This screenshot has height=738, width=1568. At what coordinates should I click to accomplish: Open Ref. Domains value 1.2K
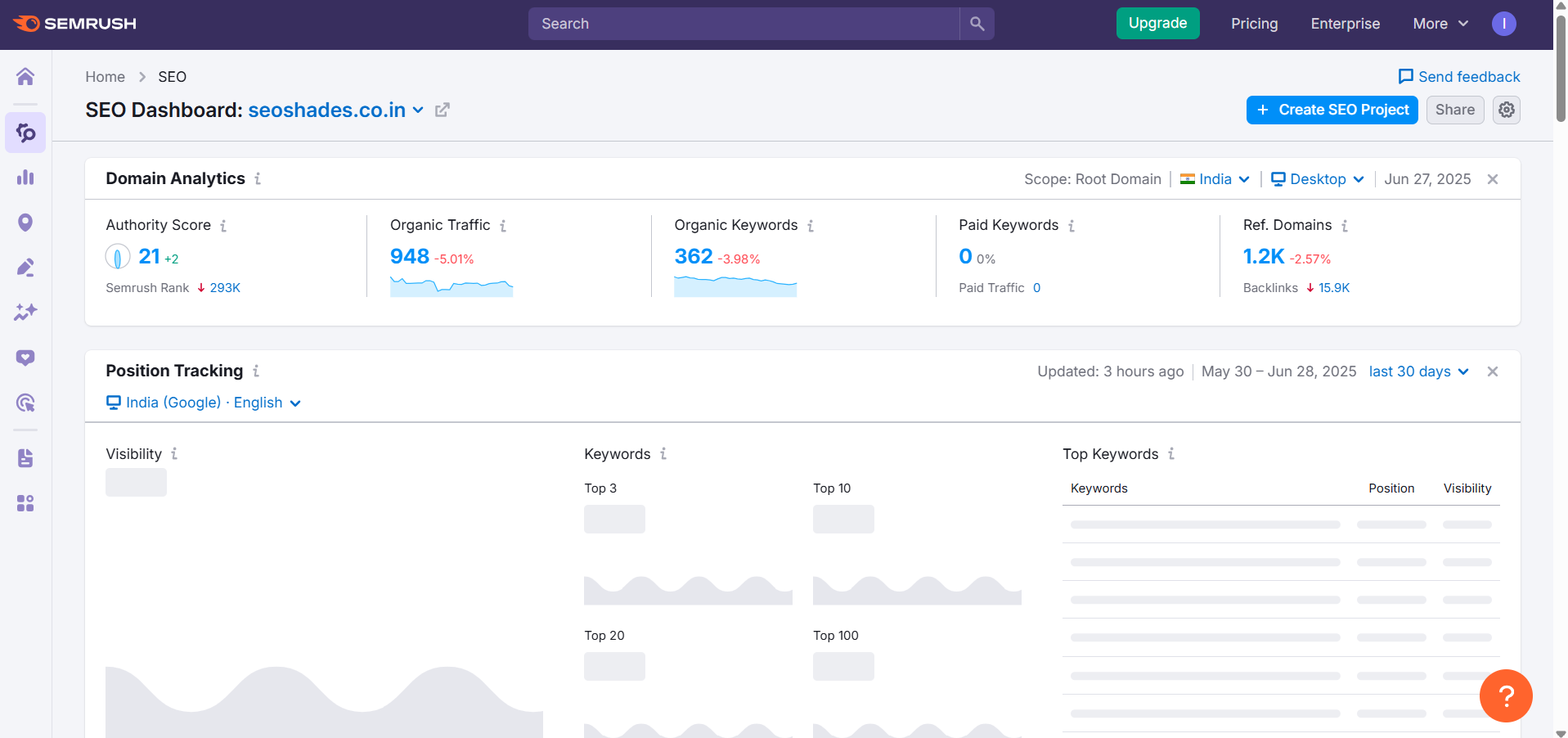tap(1264, 257)
